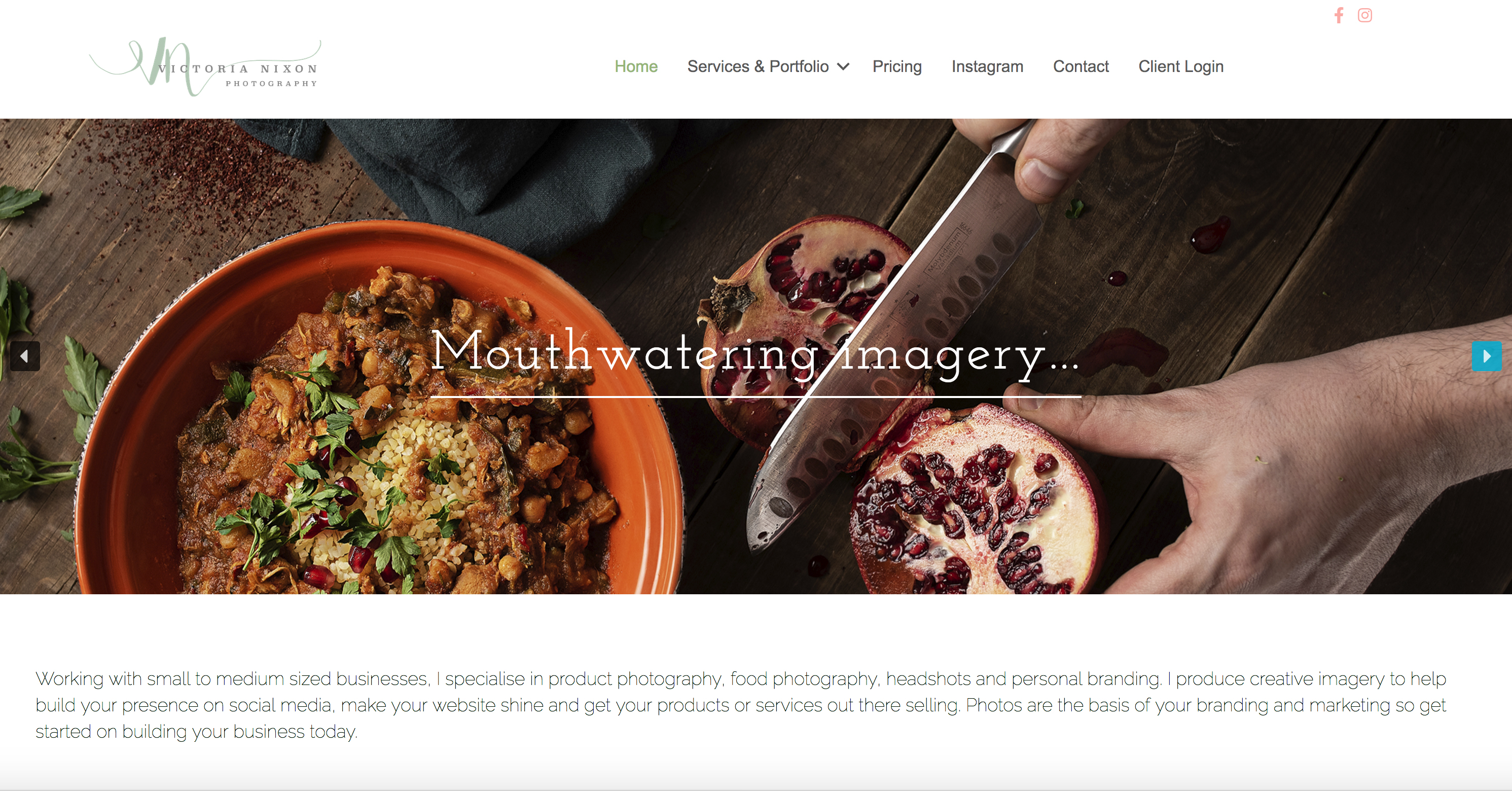The width and height of the screenshot is (1512, 791).
Task: Click the Mouthwatering imagery headline
Action: [x=755, y=352]
